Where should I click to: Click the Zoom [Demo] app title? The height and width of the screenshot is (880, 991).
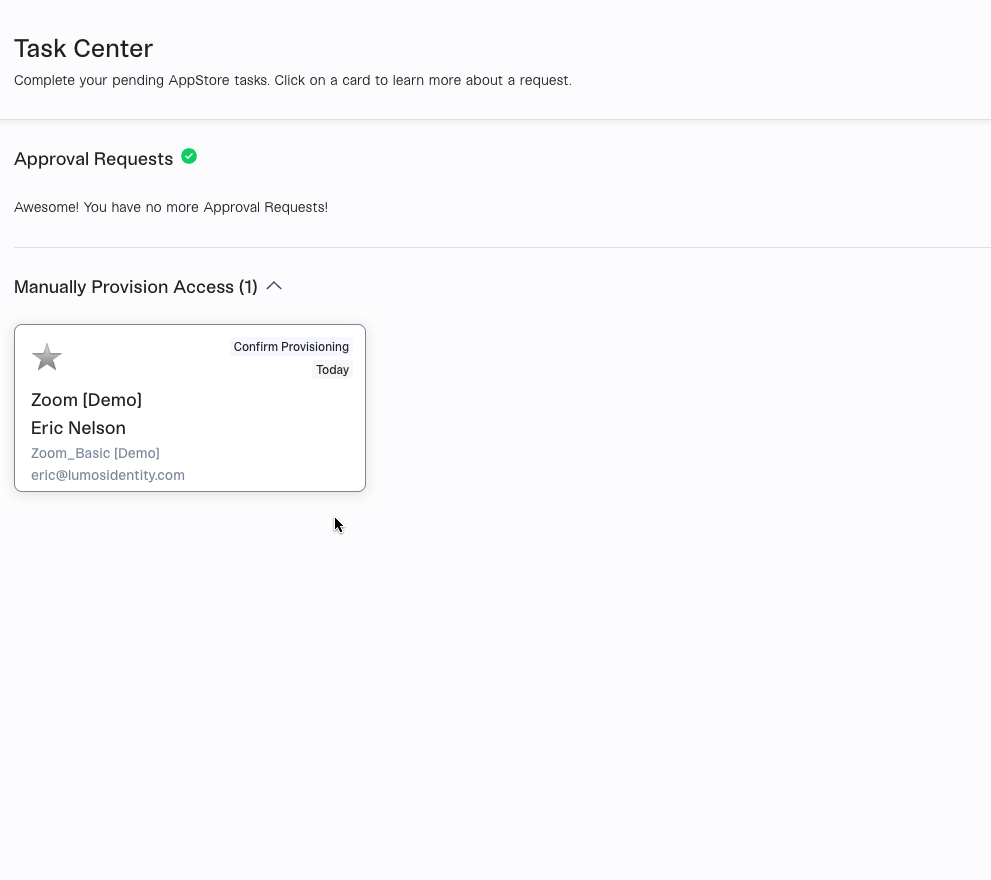(87, 400)
